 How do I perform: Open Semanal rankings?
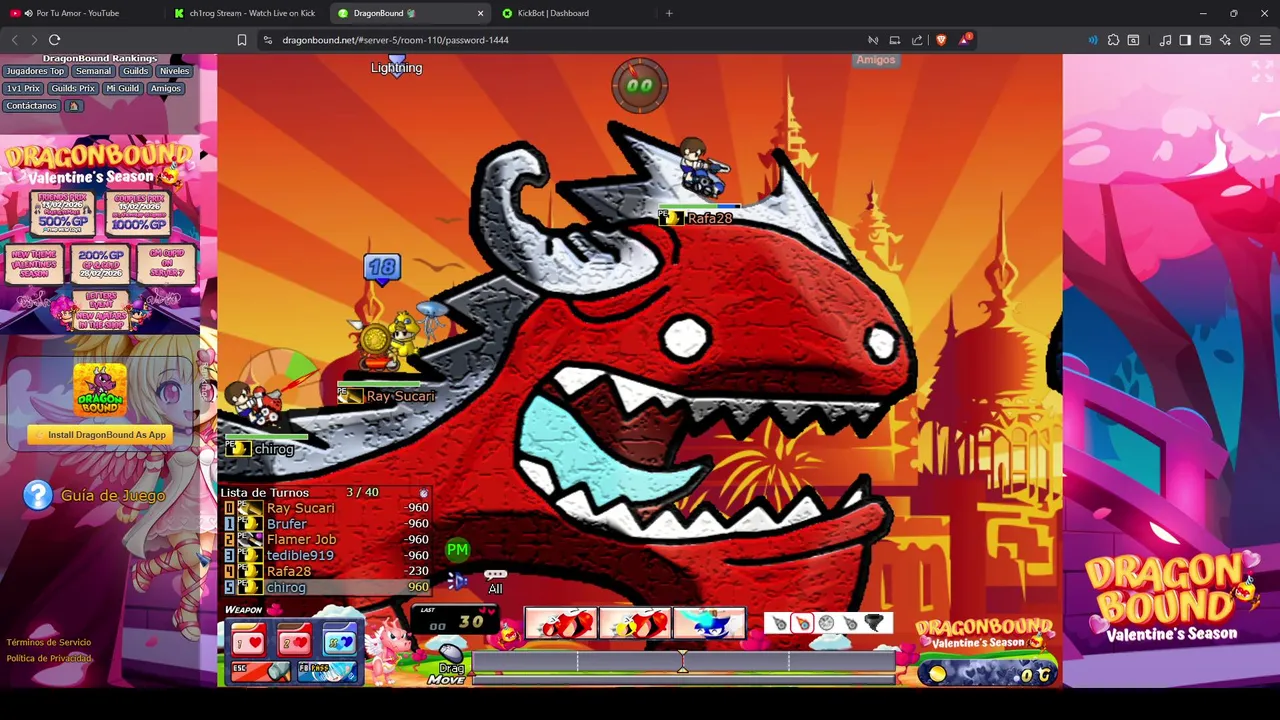click(x=93, y=71)
